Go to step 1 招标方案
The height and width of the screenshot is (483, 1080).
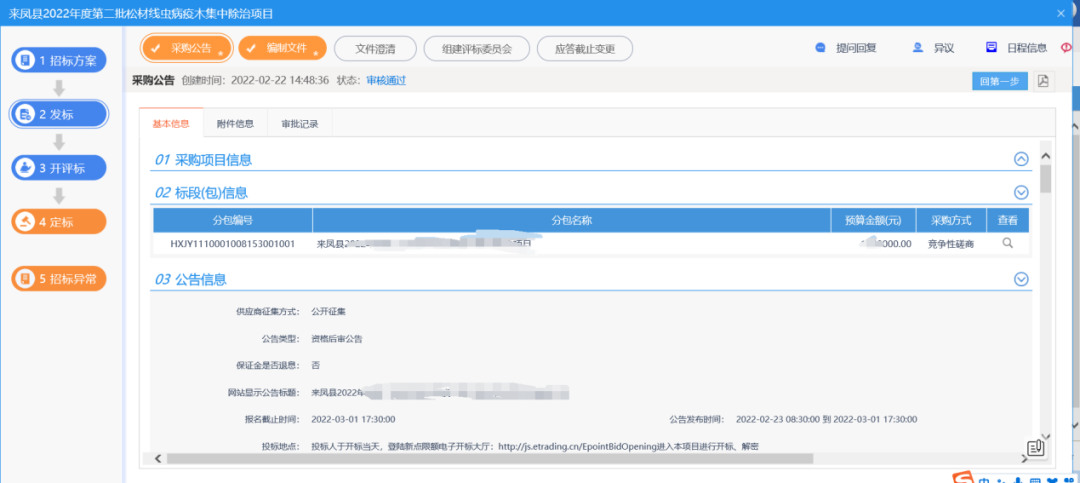pyautogui.click(x=59, y=61)
